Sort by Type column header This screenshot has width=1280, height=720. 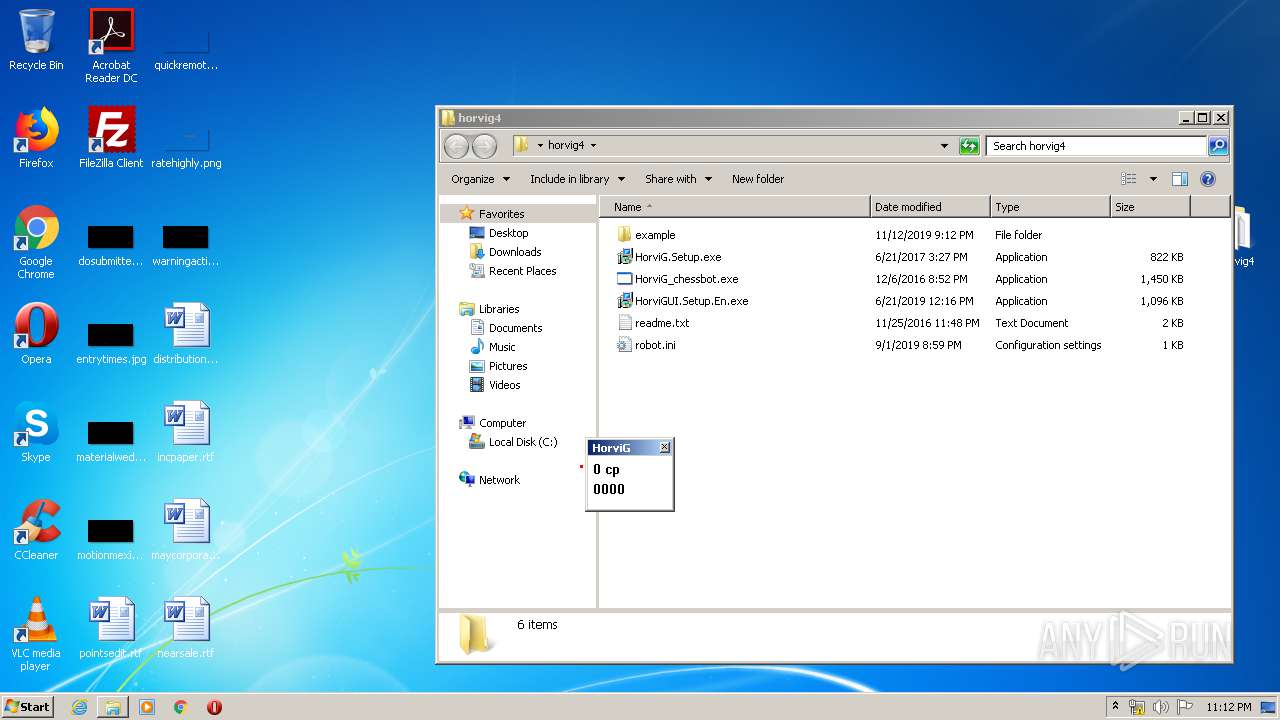[1050, 207]
